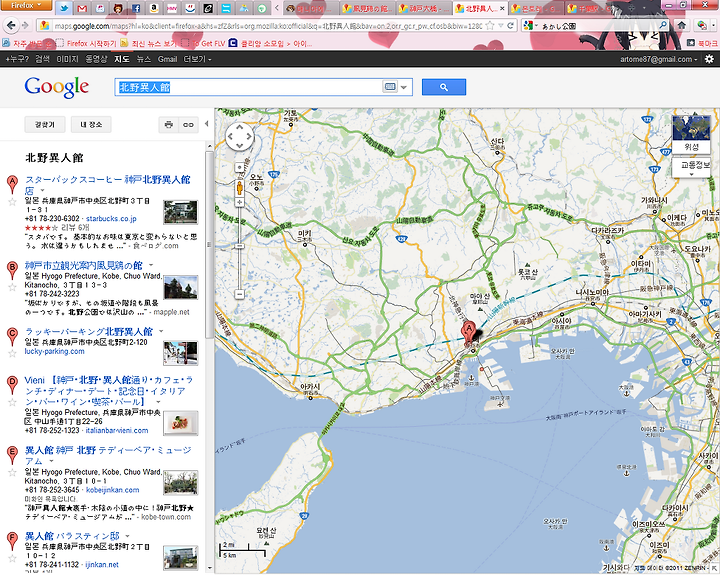The image size is (720, 575).
Task: Open the pinned Twitter app tab
Action: [63, 8]
